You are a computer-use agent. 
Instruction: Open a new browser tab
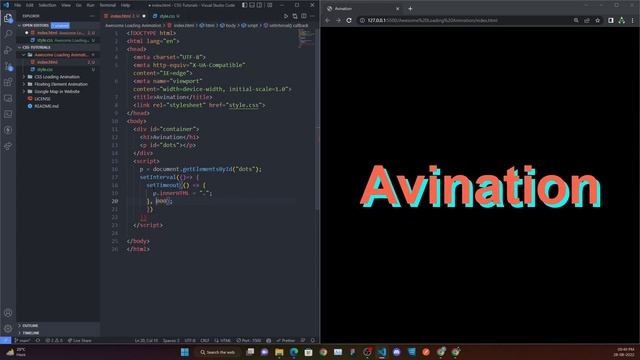(410, 9)
